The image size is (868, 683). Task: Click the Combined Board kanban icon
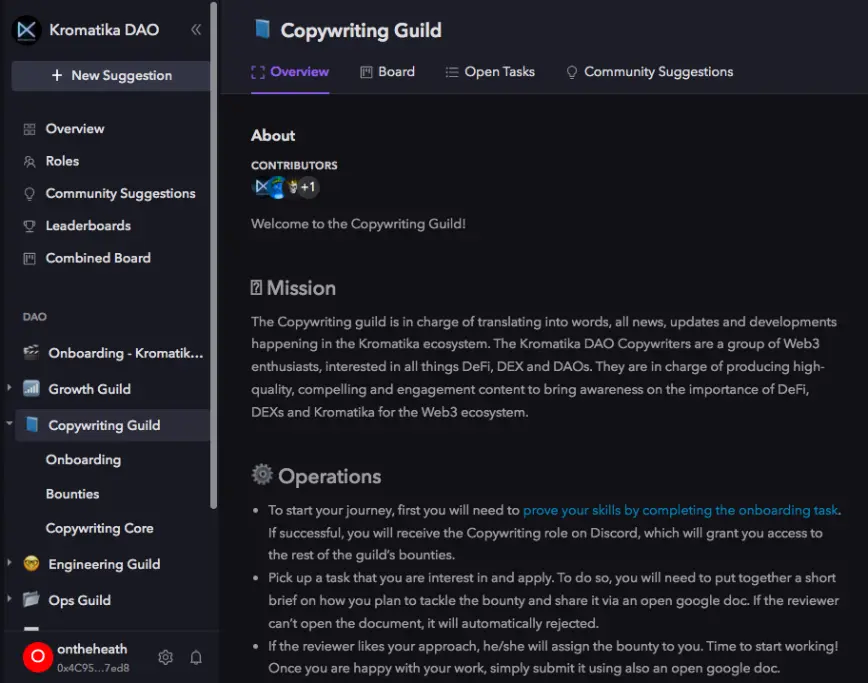(x=29, y=258)
